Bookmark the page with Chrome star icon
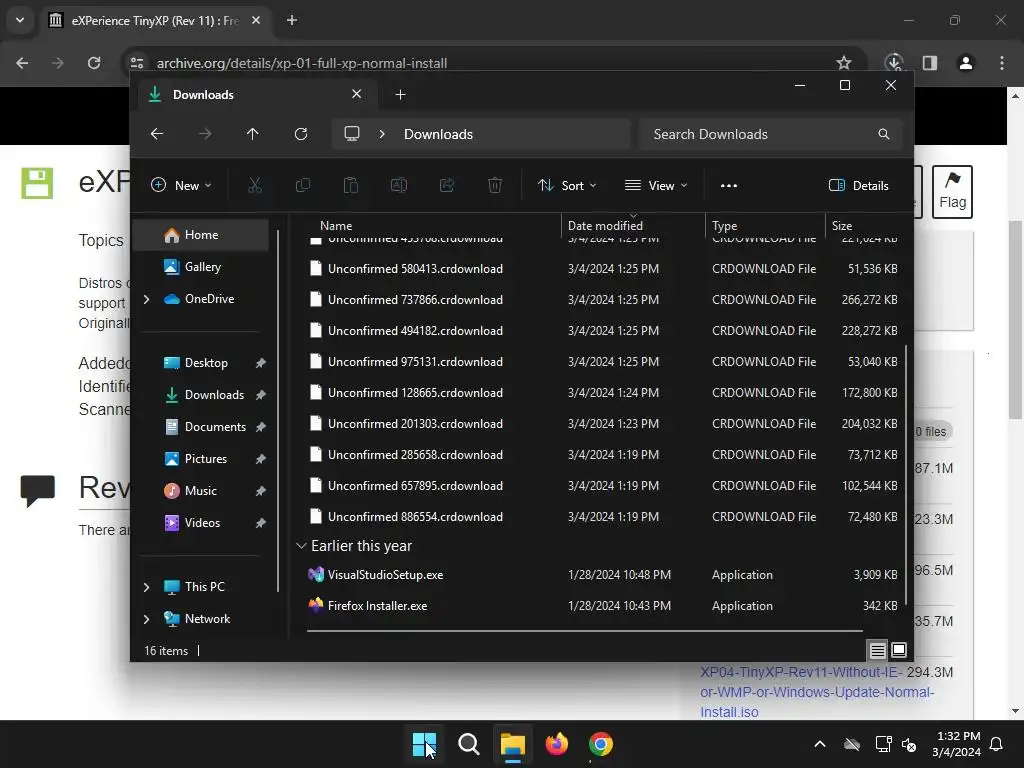Image resolution: width=1024 pixels, height=768 pixels. pos(844,63)
